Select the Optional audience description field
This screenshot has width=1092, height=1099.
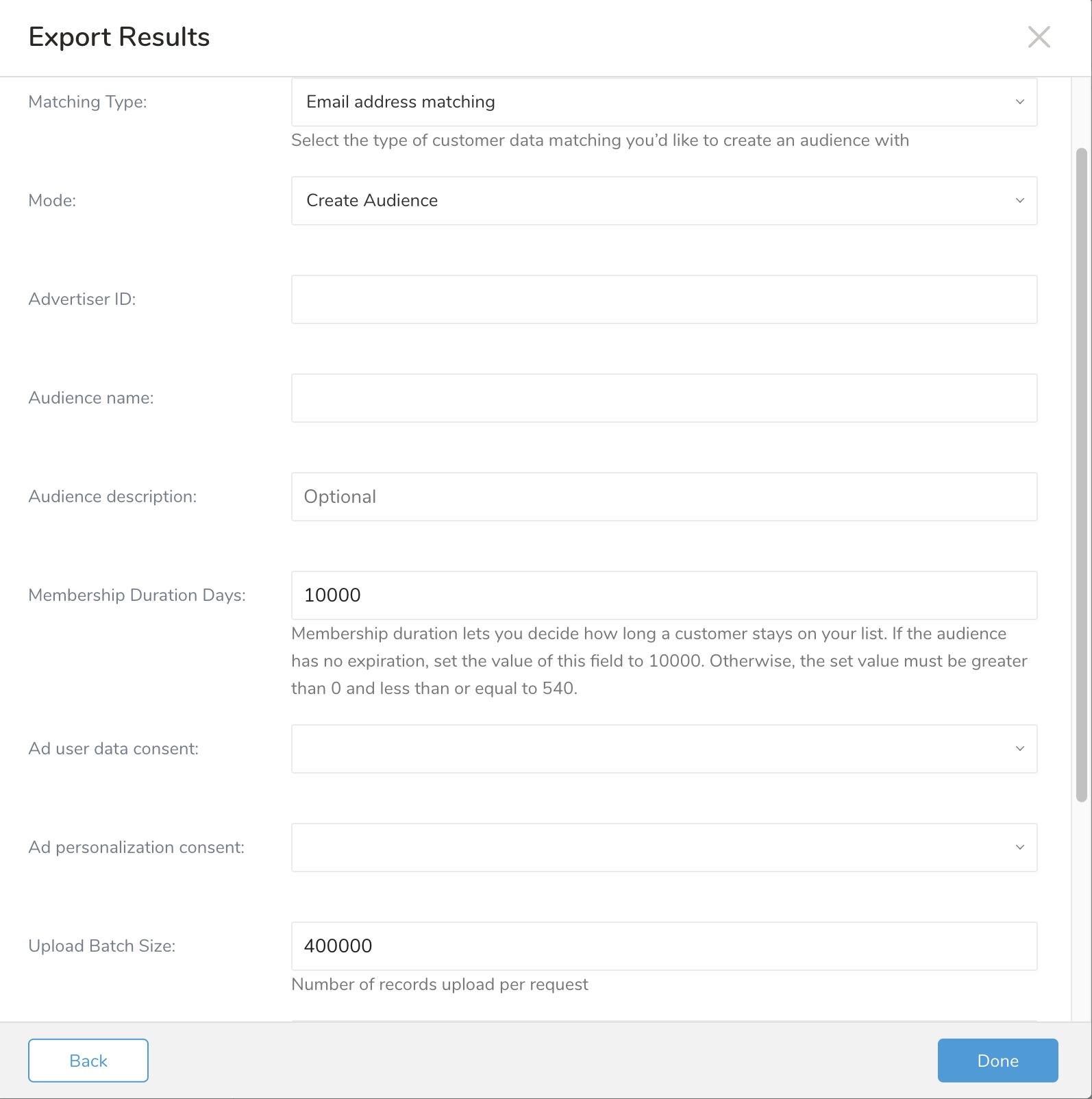point(664,497)
